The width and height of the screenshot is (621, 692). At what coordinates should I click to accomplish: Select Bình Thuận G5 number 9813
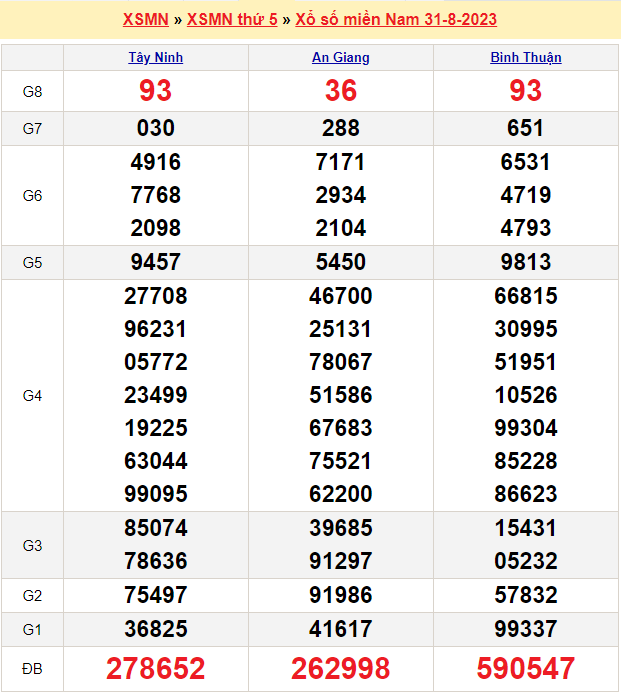[x=525, y=262]
